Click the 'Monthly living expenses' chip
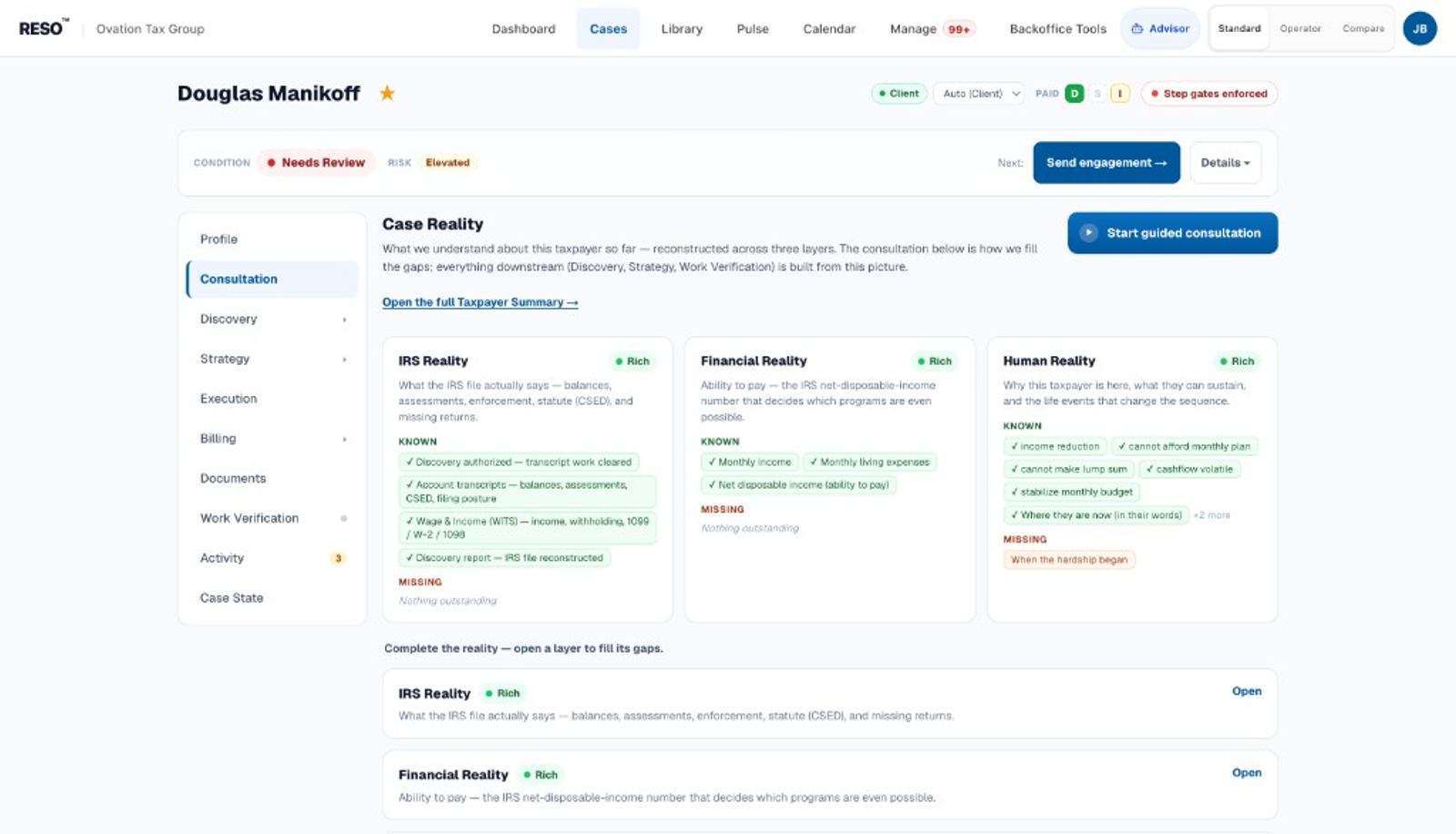Viewport: 1456px width, 834px height. 869,462
